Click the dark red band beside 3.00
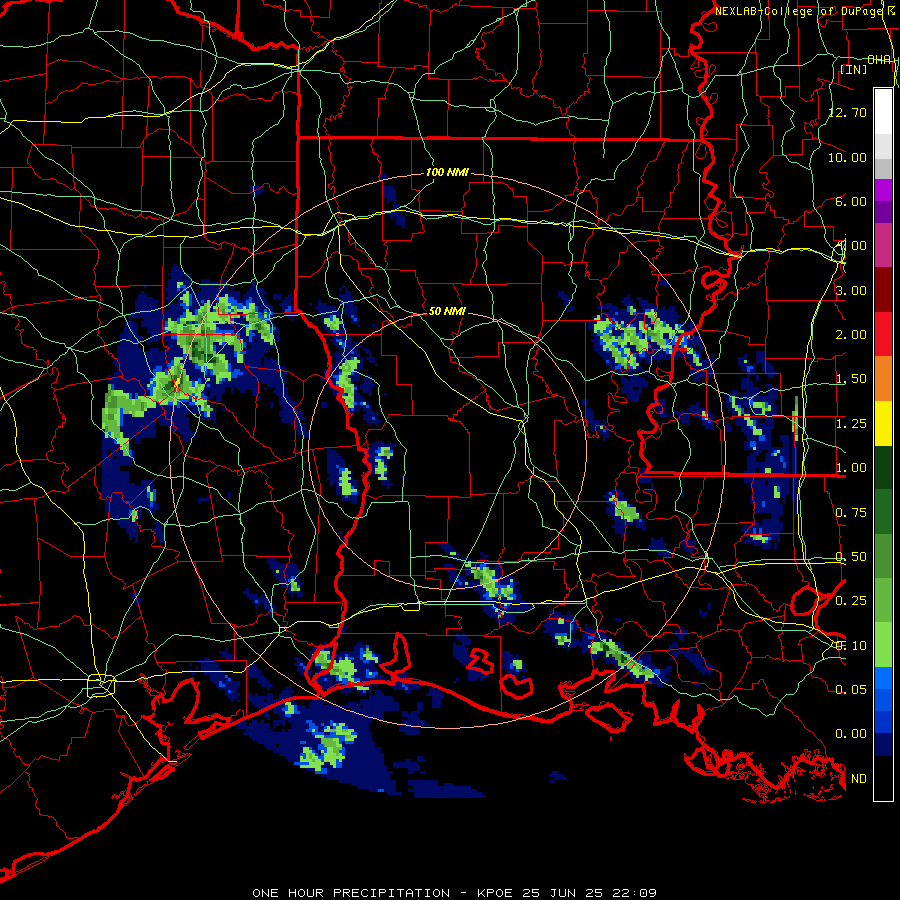 [x=883, y=290]
